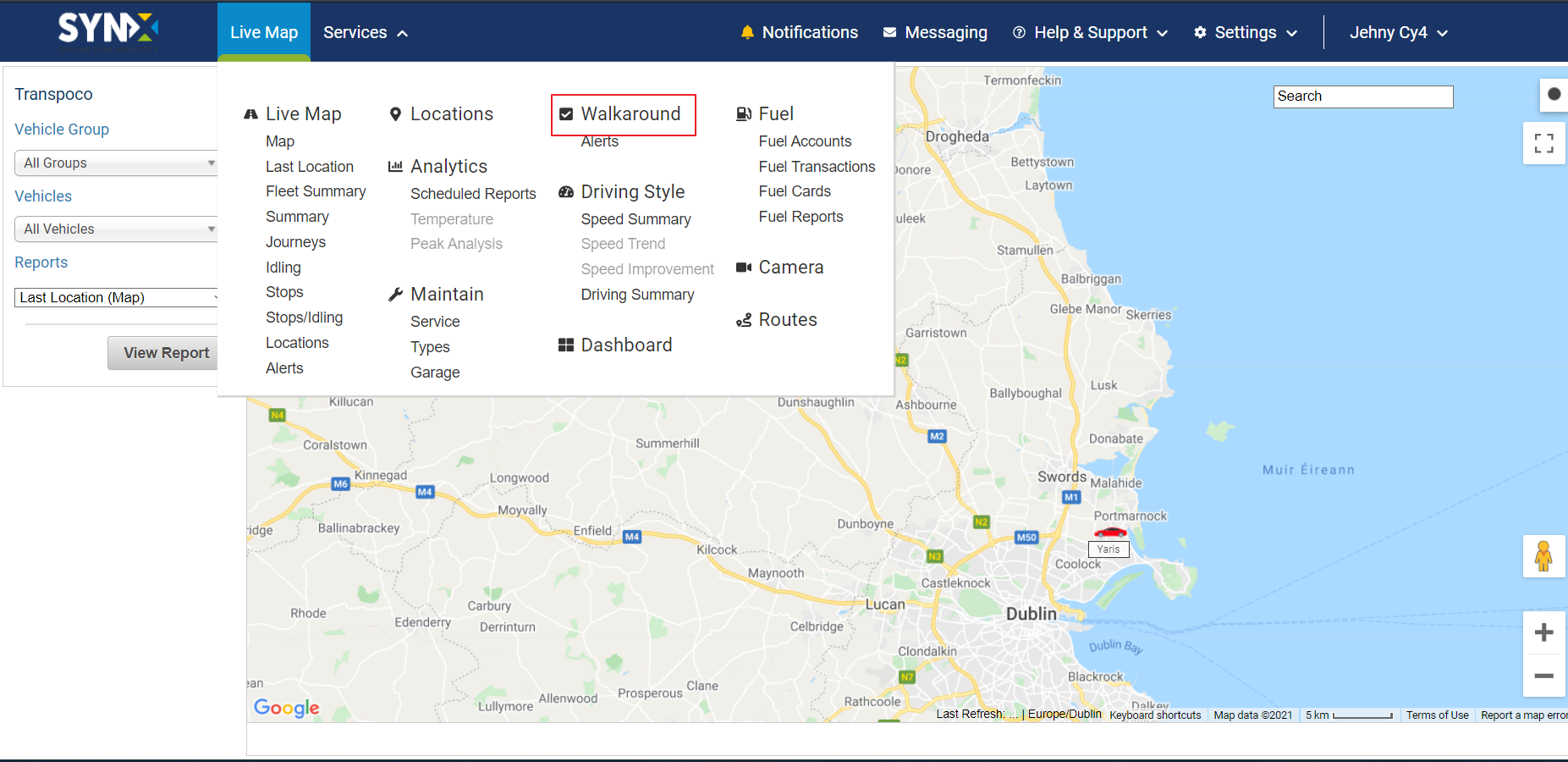
Task: Click the Settings gear icon
Action: (1200, 32)
